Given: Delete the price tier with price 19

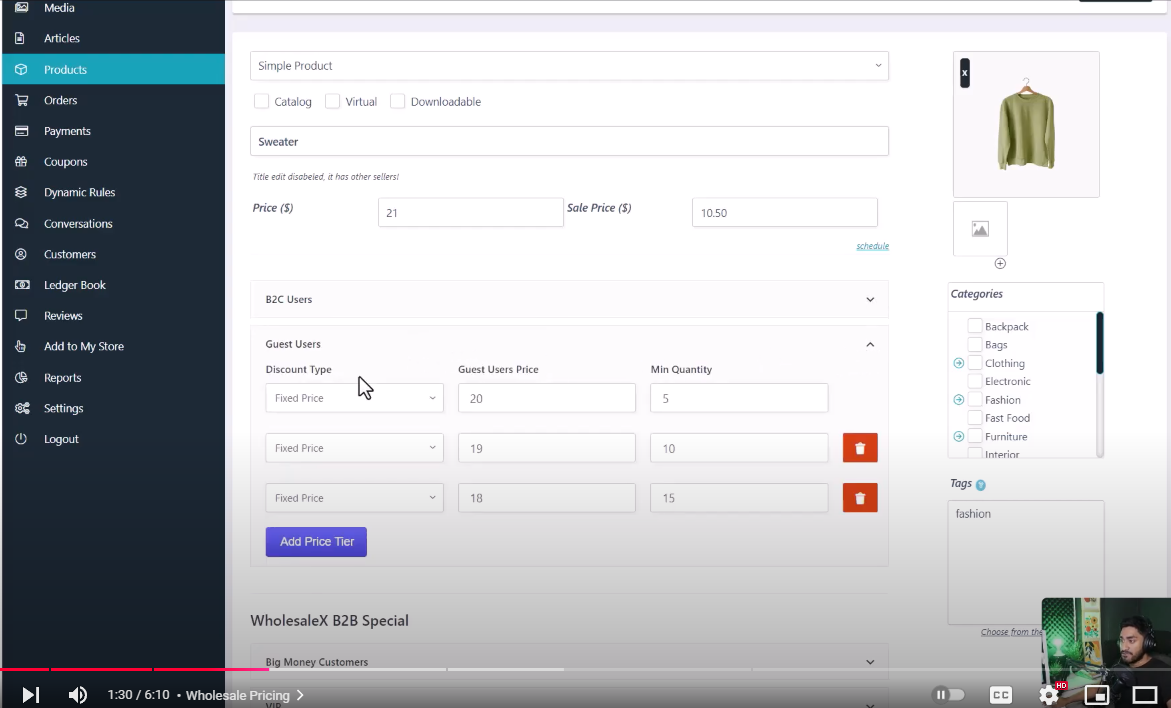Looking at the screenshot, I should (x=859, y=448).
